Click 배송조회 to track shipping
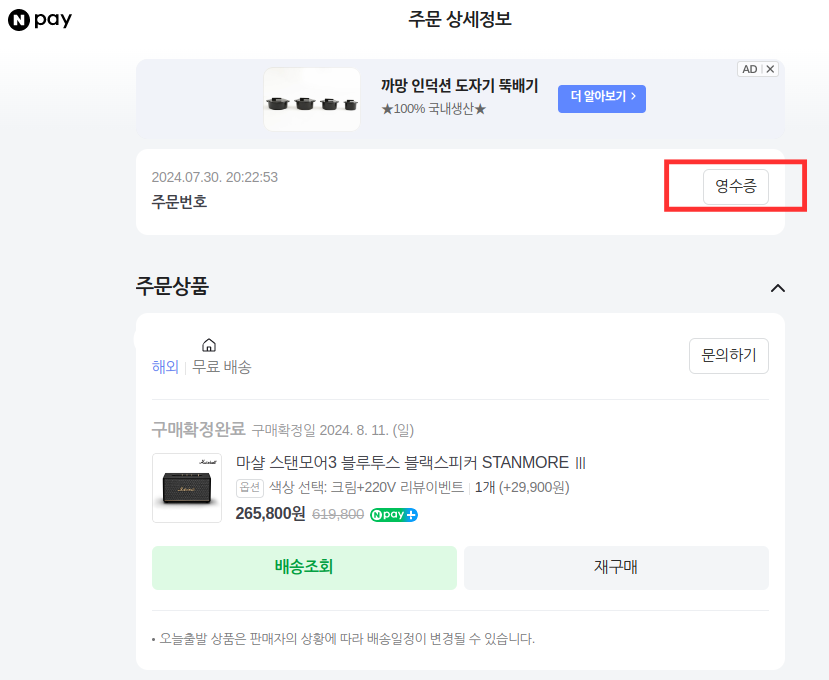Screen dimensions: 829x680 coord(304,567)
